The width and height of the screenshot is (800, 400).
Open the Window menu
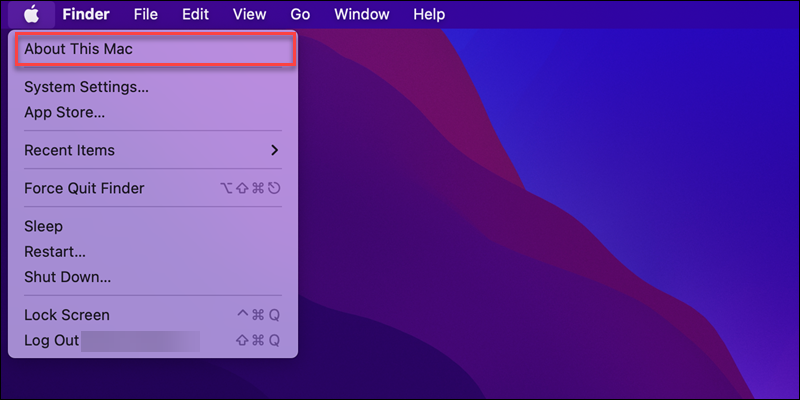click(x=362, y=14)
